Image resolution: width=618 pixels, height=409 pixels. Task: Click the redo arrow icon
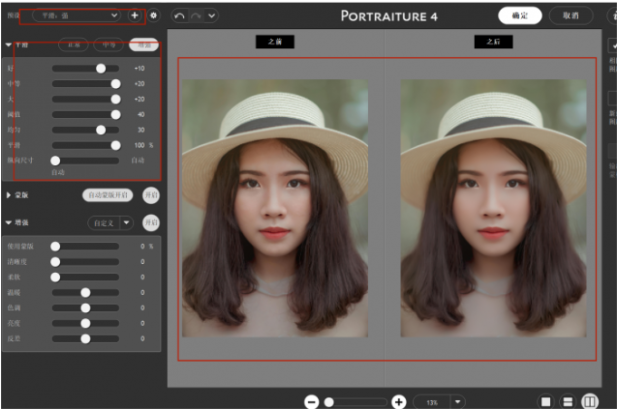(x=196, y=16)
